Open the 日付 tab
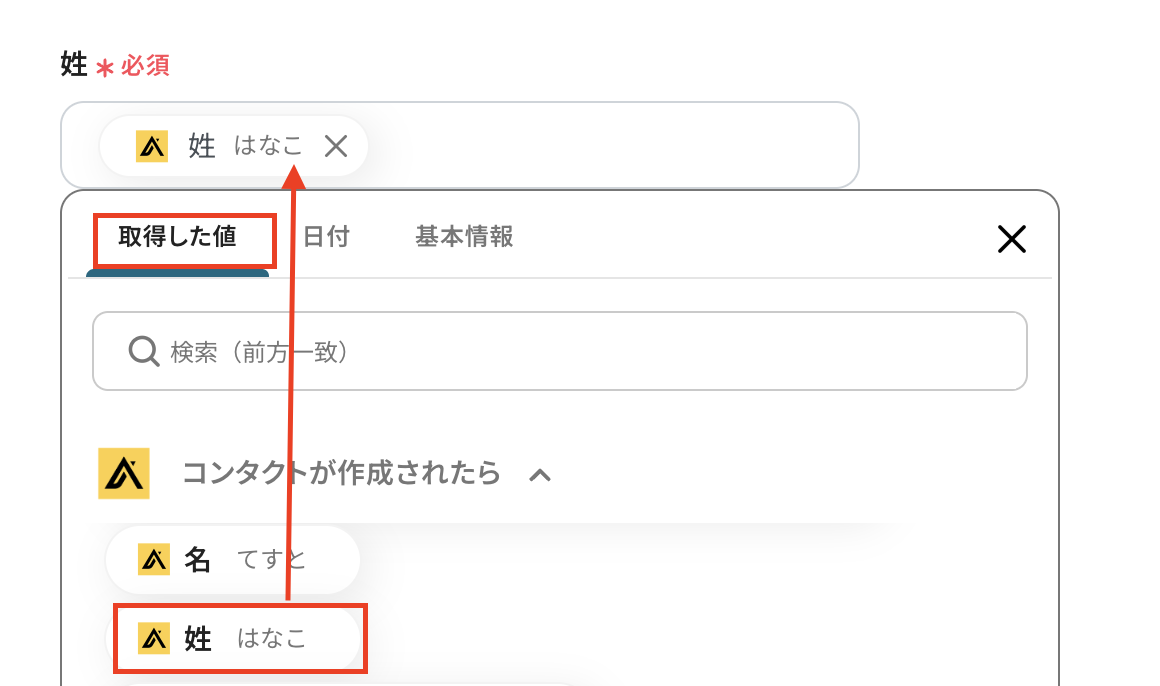 point(326,237)
